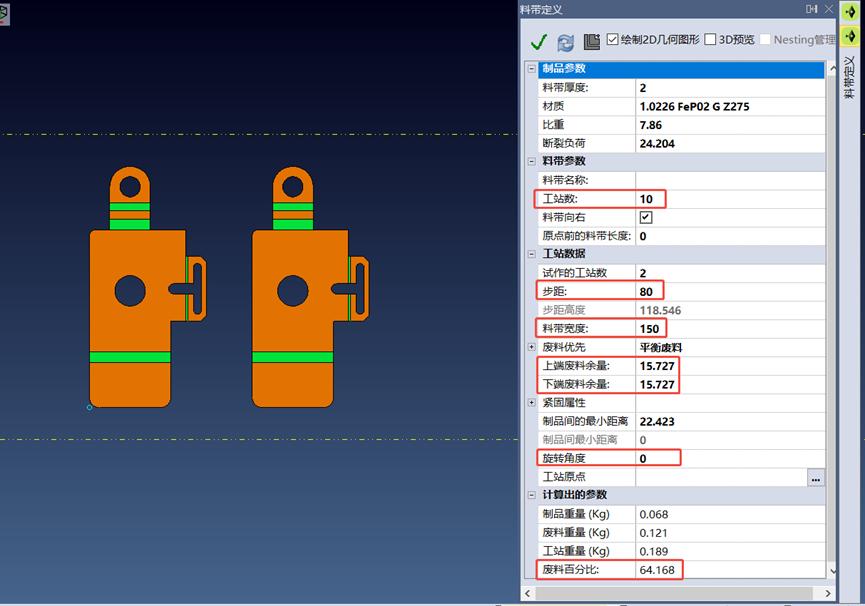Viewport: 865px width, 606px height.
Task: Click the 断裂负荷 value 24.204
Action: [730, 143]
